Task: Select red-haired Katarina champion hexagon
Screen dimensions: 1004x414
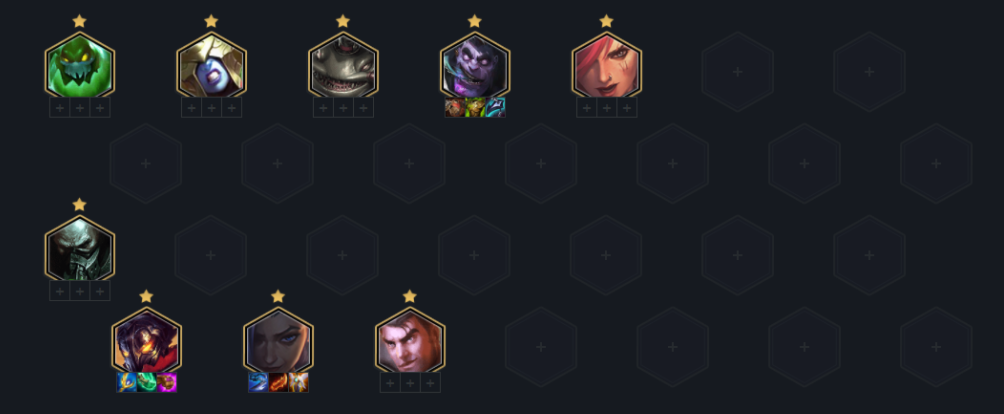Action: (x=606, y=67)
